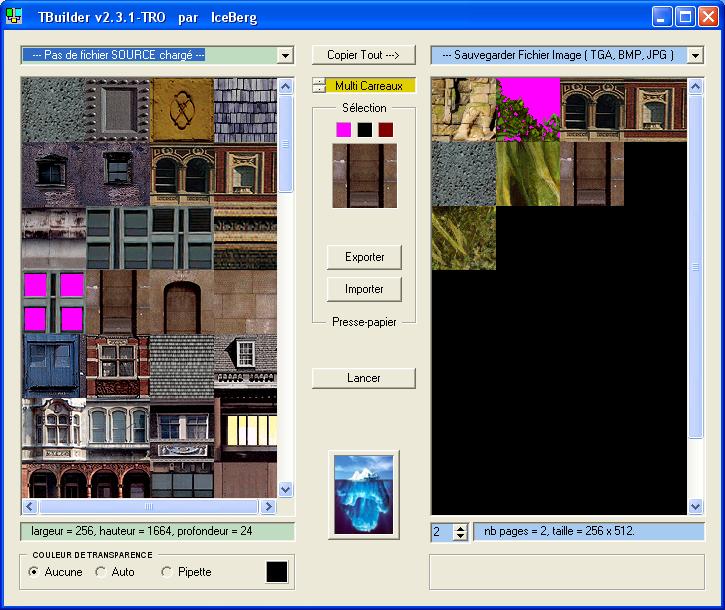Select the blue shutters tile in source

pos(54,366)
